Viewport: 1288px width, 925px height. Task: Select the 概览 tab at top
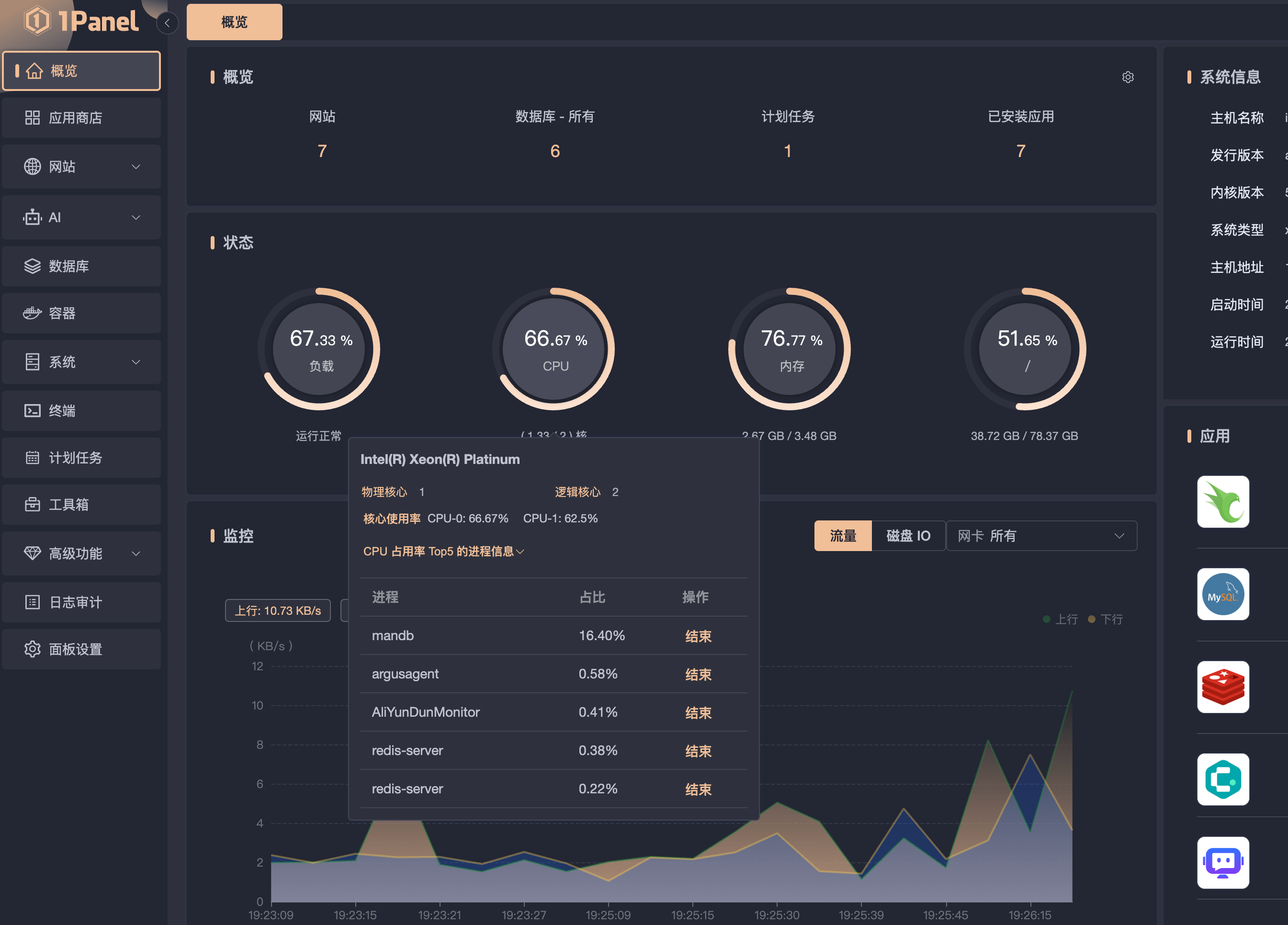tap(234, 22)
